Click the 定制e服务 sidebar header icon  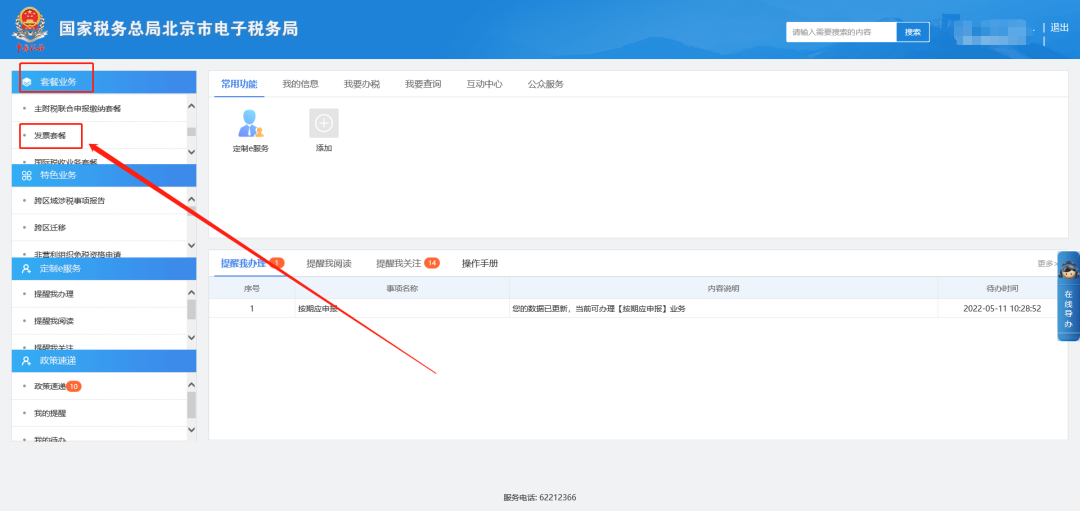pyautogui.click(x=27, y=268)
